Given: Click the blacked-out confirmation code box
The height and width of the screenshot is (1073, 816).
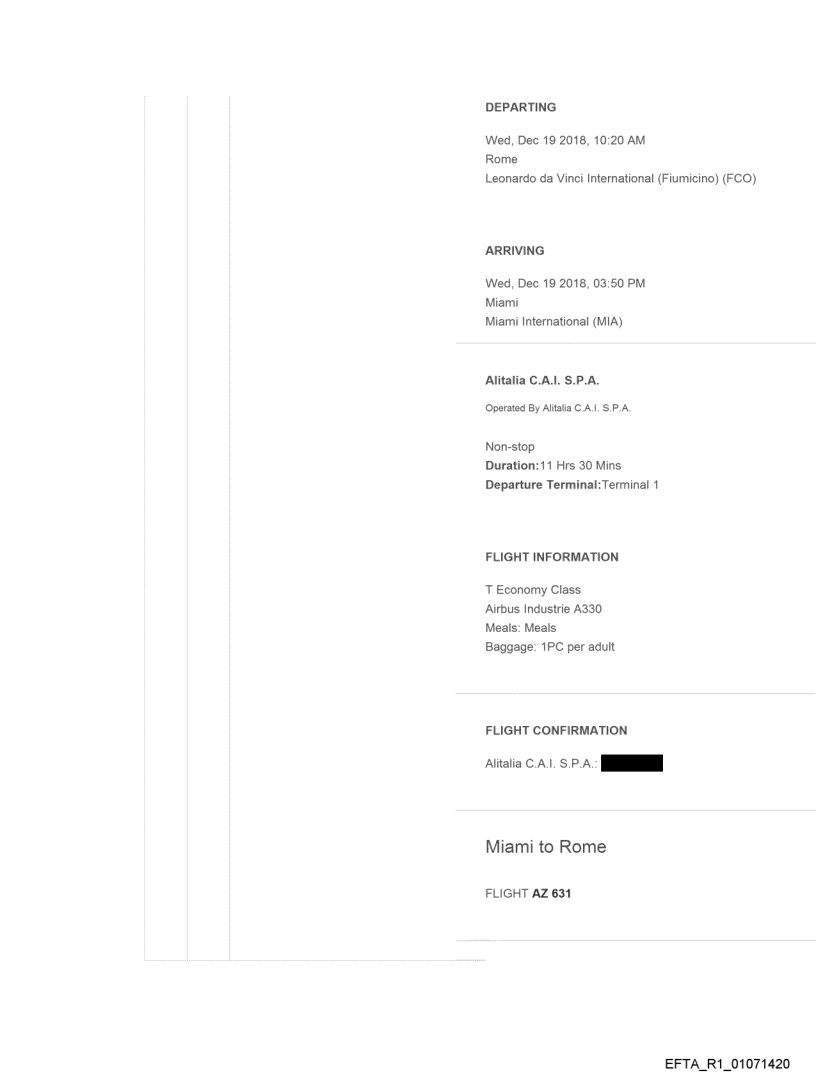Looking at the screenshot, I should (x=633, y=764).
